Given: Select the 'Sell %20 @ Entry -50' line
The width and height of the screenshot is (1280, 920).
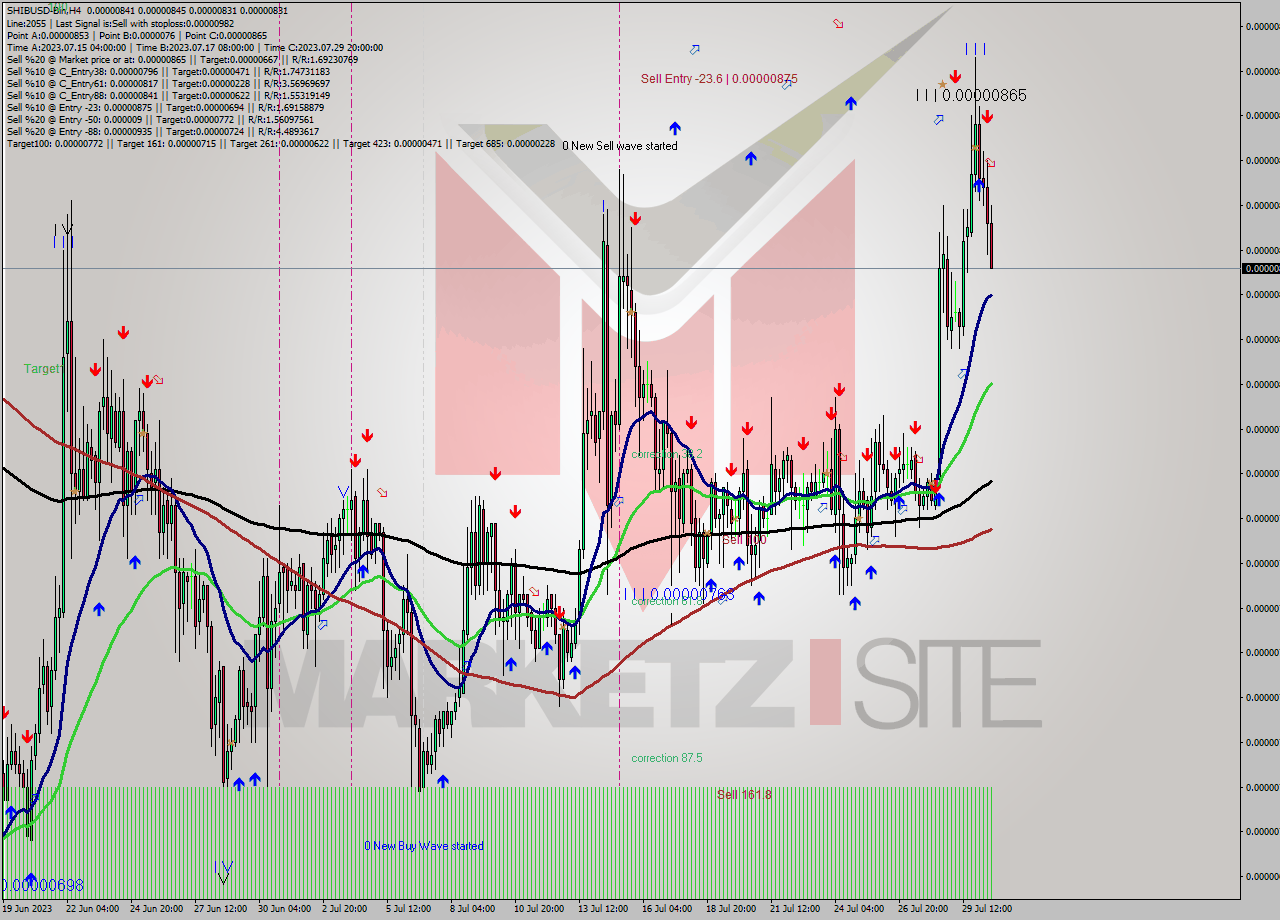Looking at the screenshot, I should (x=161, y=119).
